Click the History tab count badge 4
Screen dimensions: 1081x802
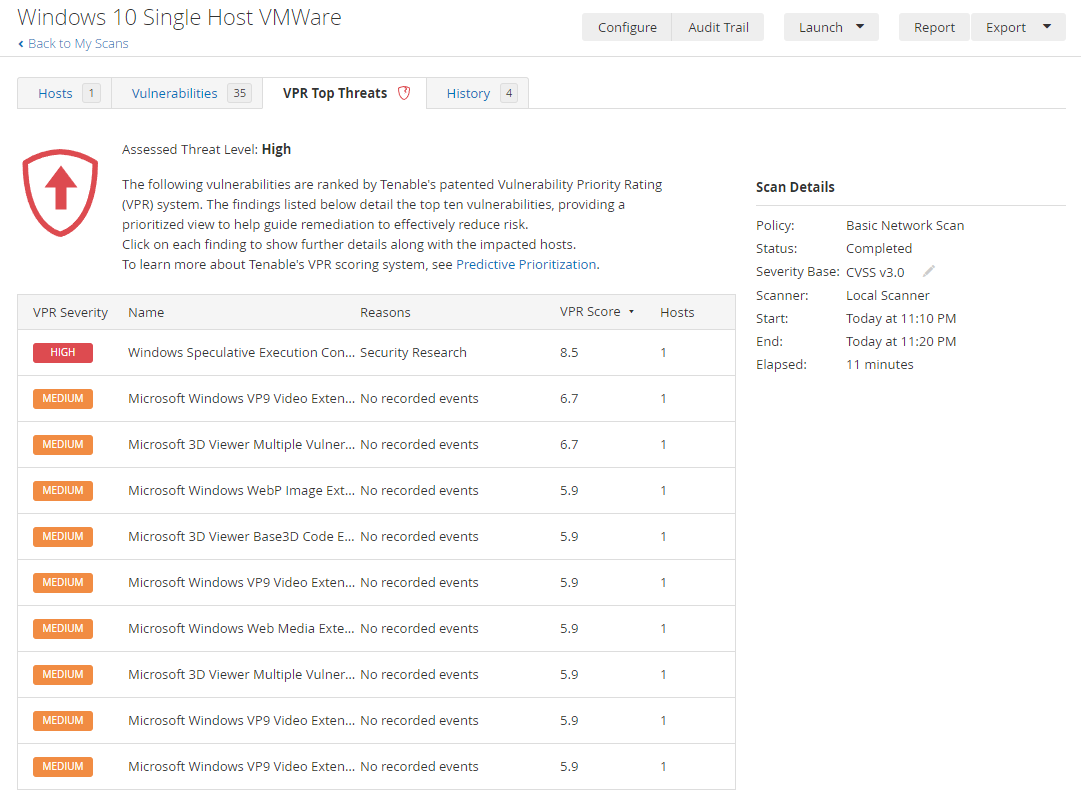509,93
